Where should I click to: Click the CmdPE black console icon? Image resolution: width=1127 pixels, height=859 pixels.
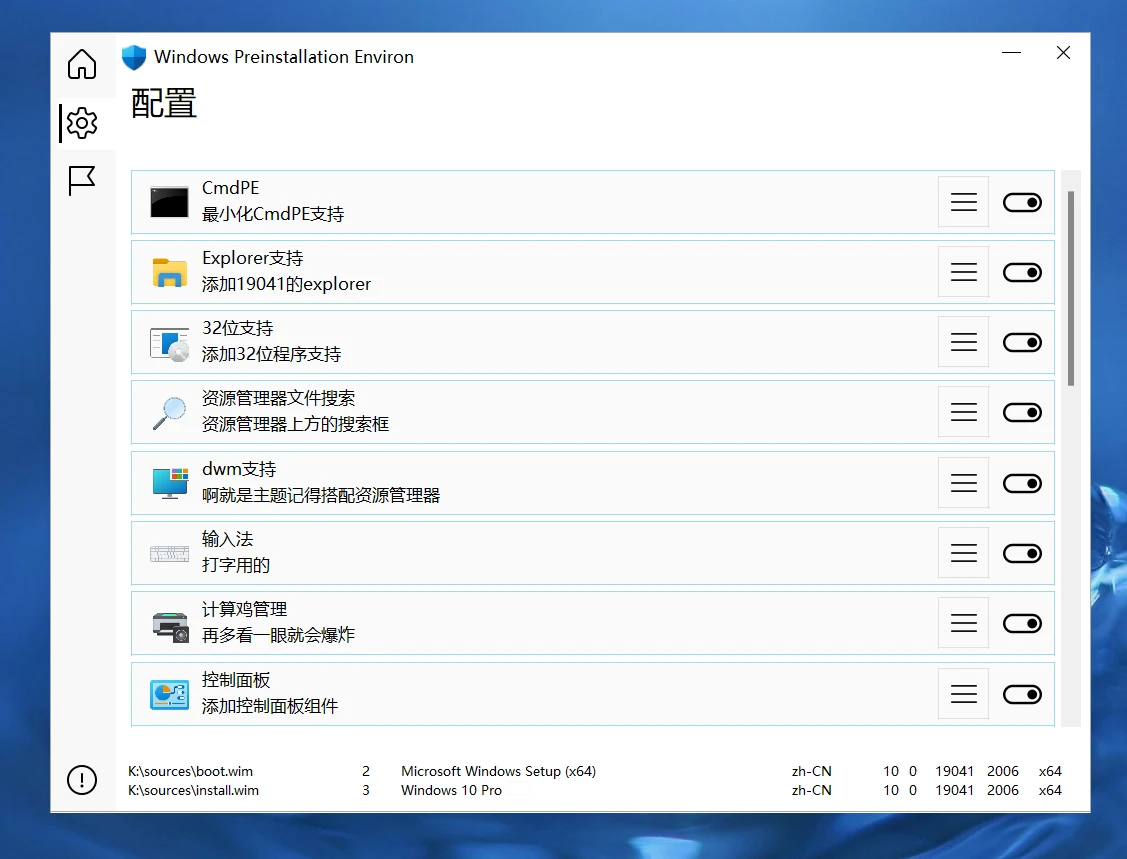pyautogui.click(x=169, y=202)
